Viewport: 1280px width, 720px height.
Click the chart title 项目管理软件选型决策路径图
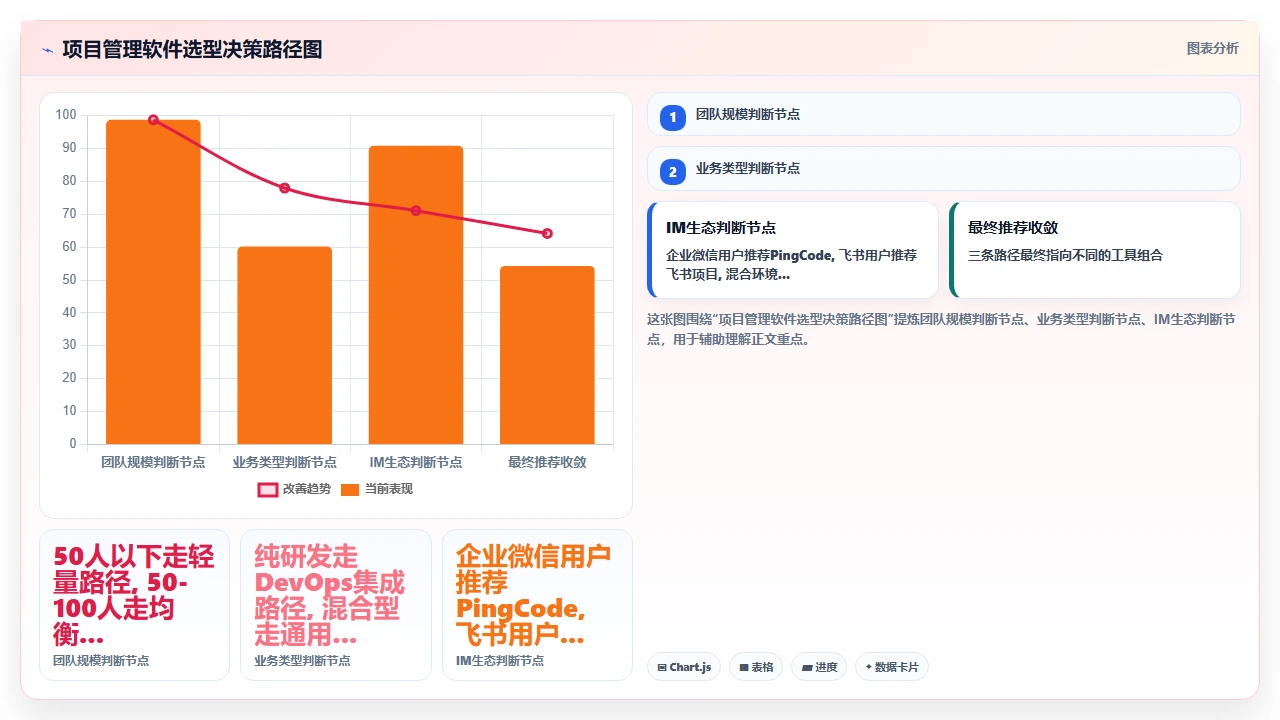(192, 50)
